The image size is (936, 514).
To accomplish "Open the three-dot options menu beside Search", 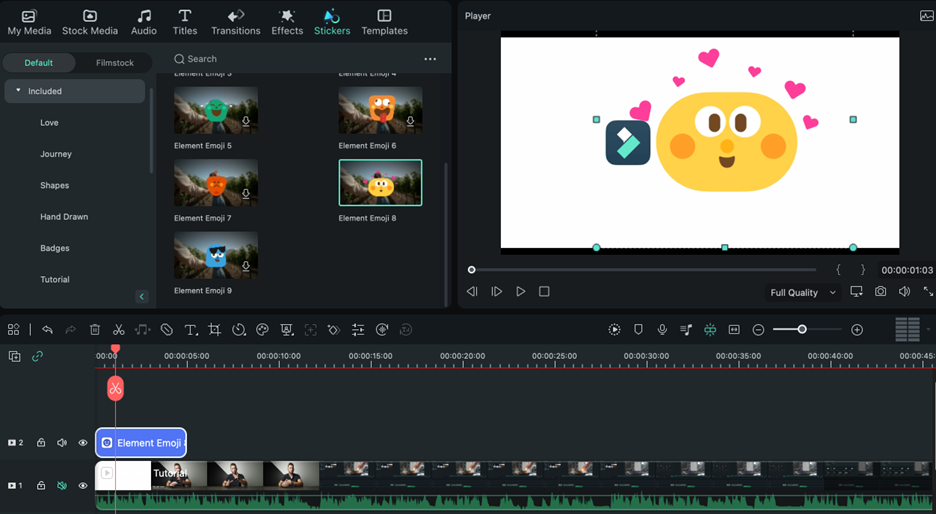I will (430, 59).
